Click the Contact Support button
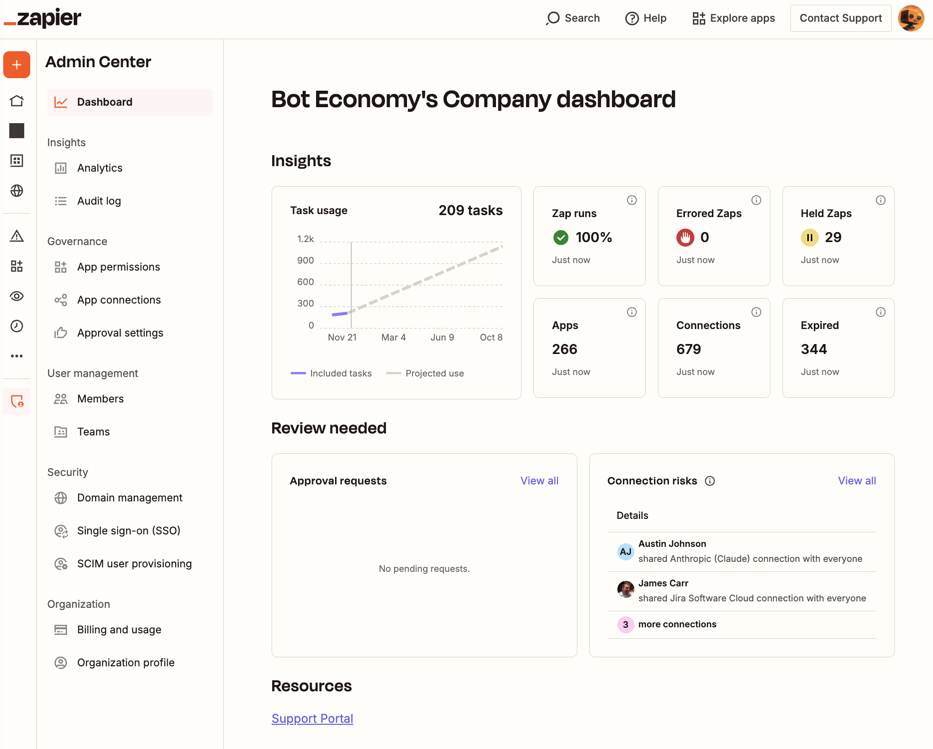933x749 pixels. [x=840, y=18]
